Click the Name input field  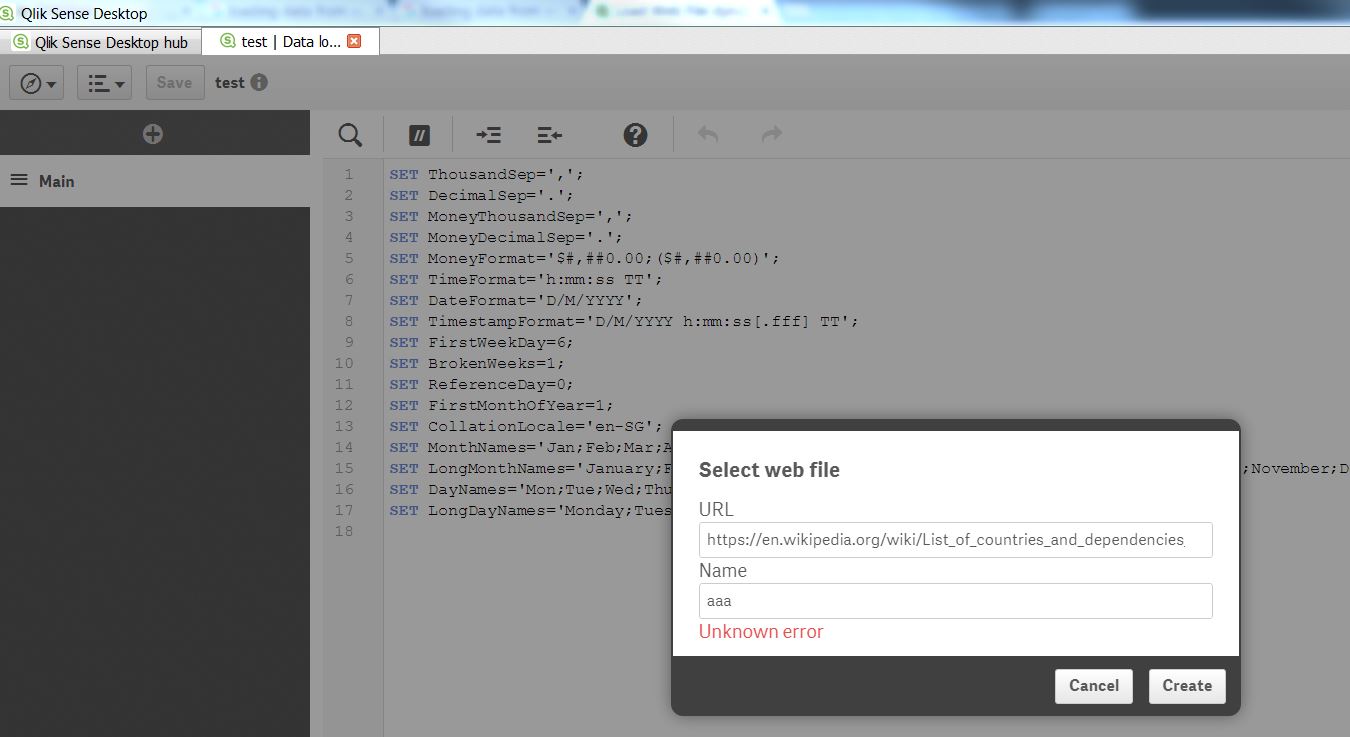956,601
